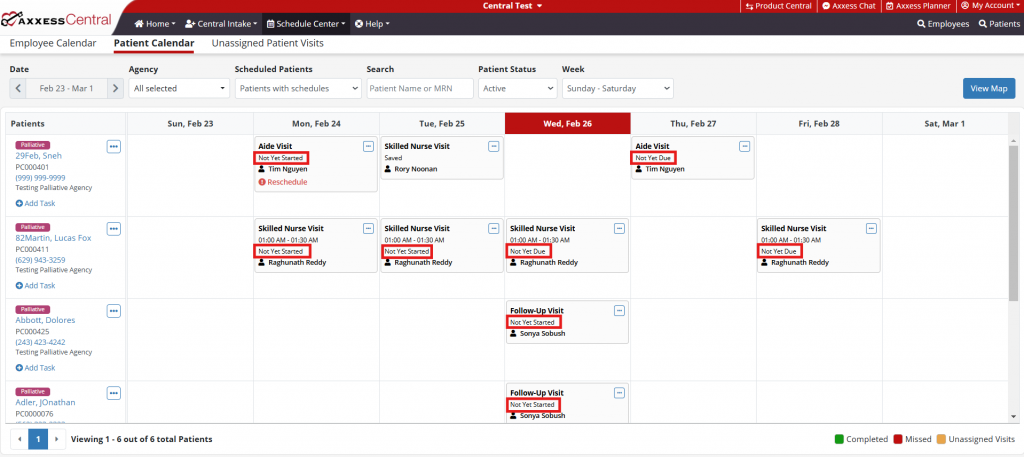1024x457 pixels.
Task: Click the View Map button
Action: (988, 88)
